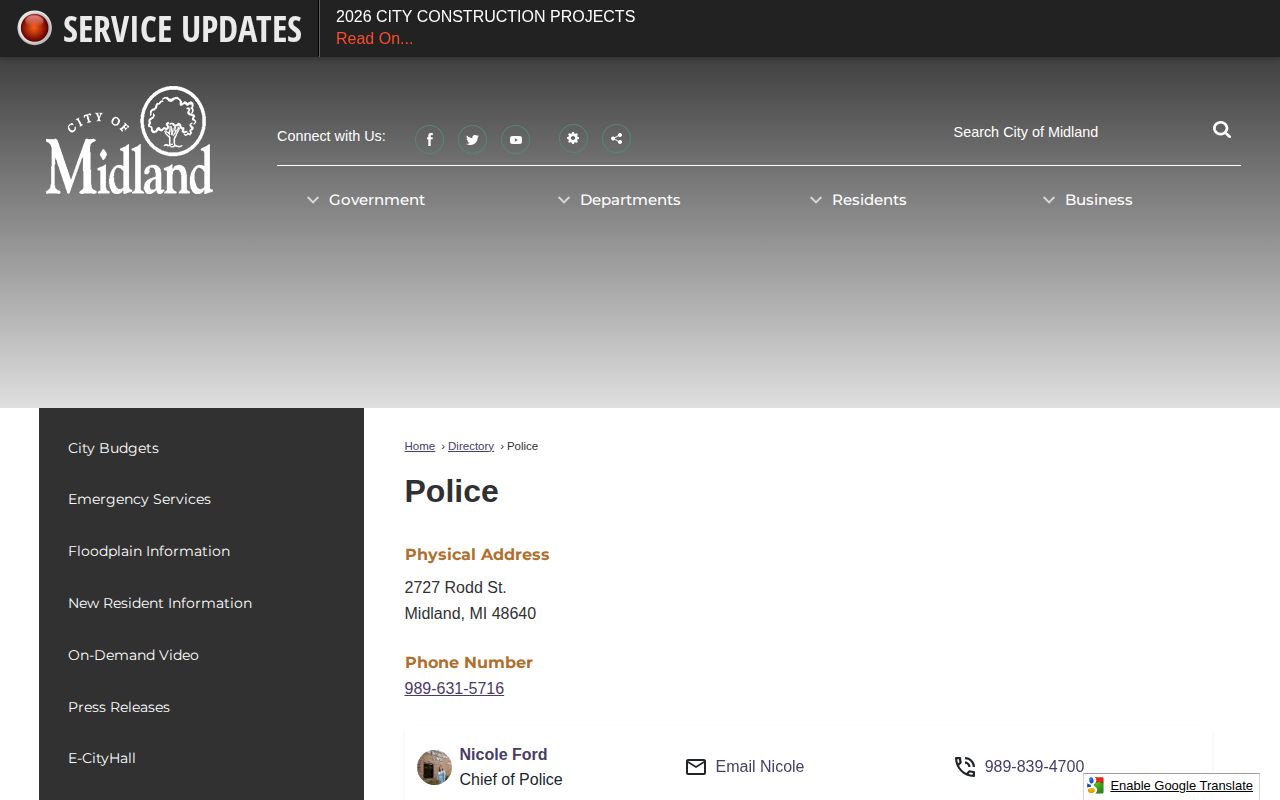Screen dimensions: 1280x800
Task: Click the Physical Address heading
Action: pos(477,554)
